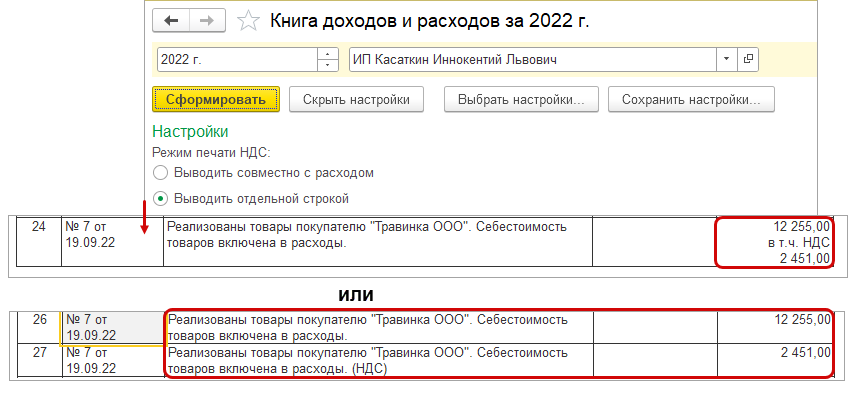
Task: Expand the organization dropdown list
Action: [x=727, y=59]
